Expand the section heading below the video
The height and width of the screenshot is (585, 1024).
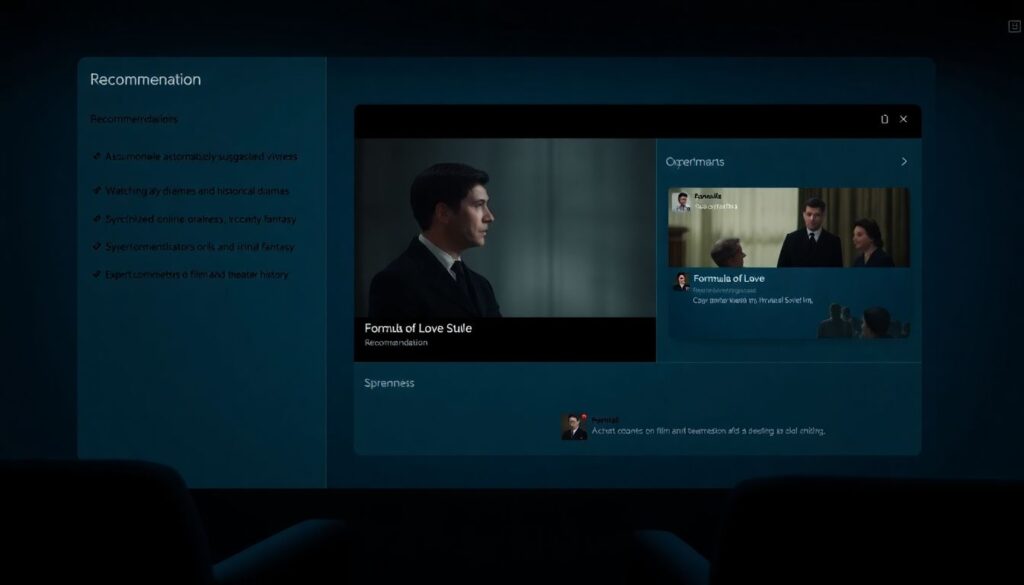click(x=389, y=383)
